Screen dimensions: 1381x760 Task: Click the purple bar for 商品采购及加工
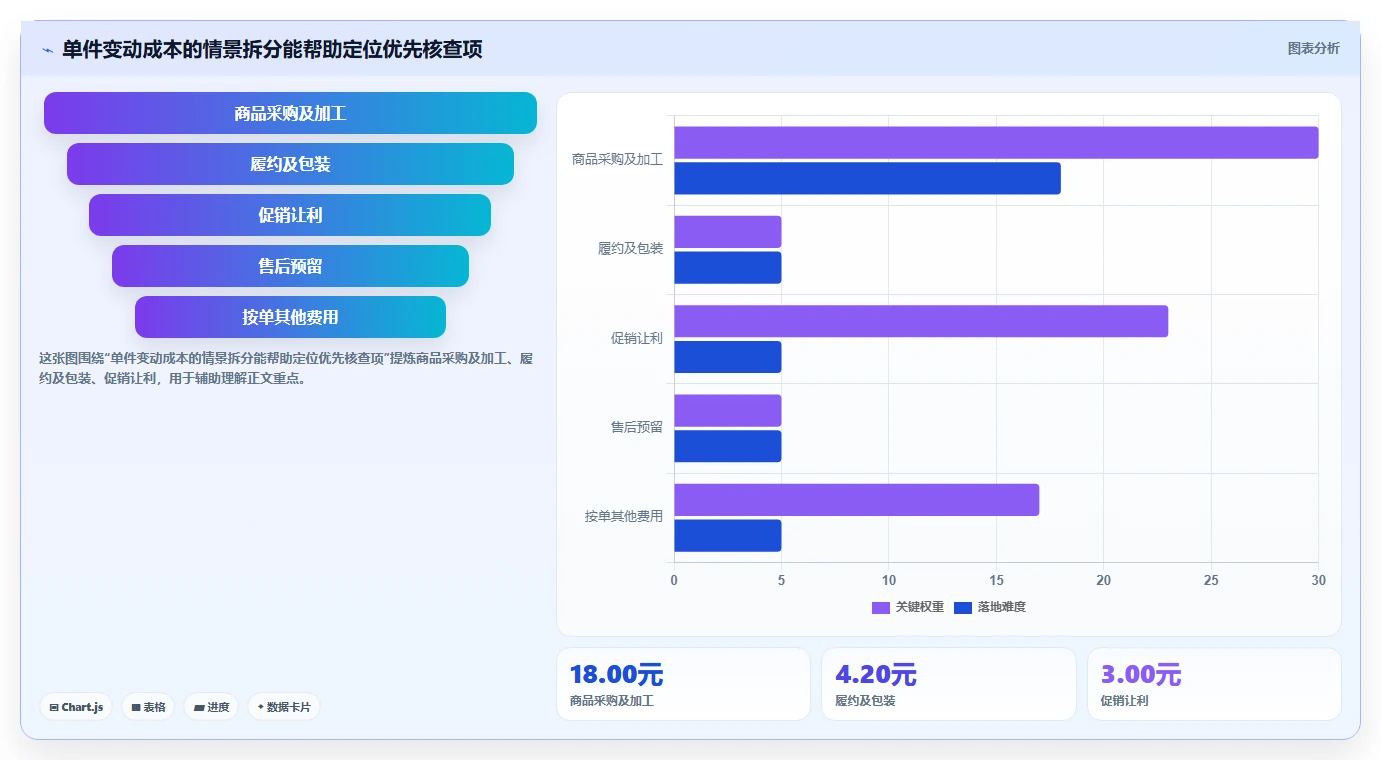click(x=996, y=142)
